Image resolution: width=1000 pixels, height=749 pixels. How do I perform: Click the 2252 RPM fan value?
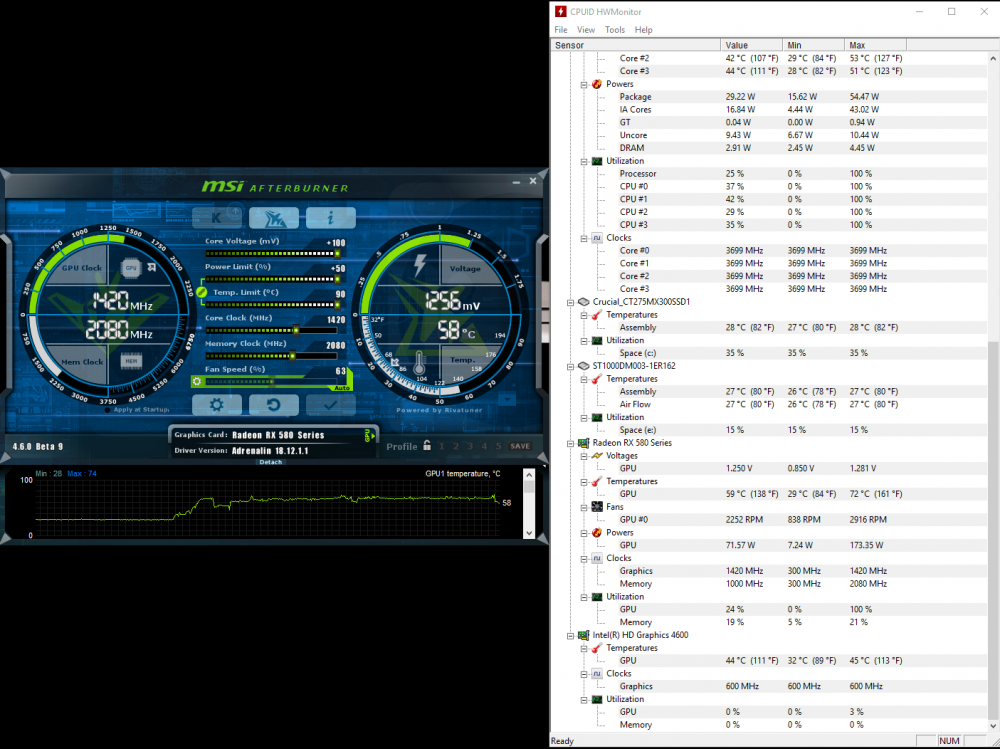tap(744, 519)
